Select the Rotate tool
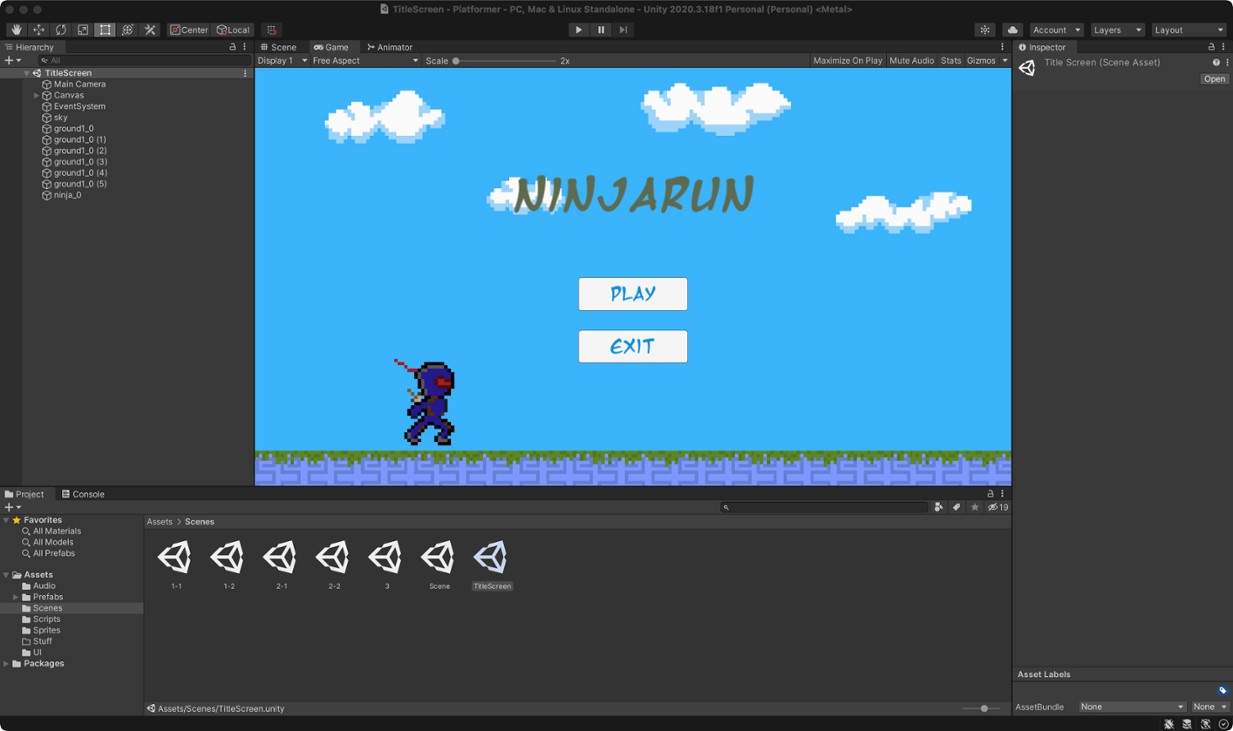Viewport: 1233px width, 731px height. coord(60,29)
